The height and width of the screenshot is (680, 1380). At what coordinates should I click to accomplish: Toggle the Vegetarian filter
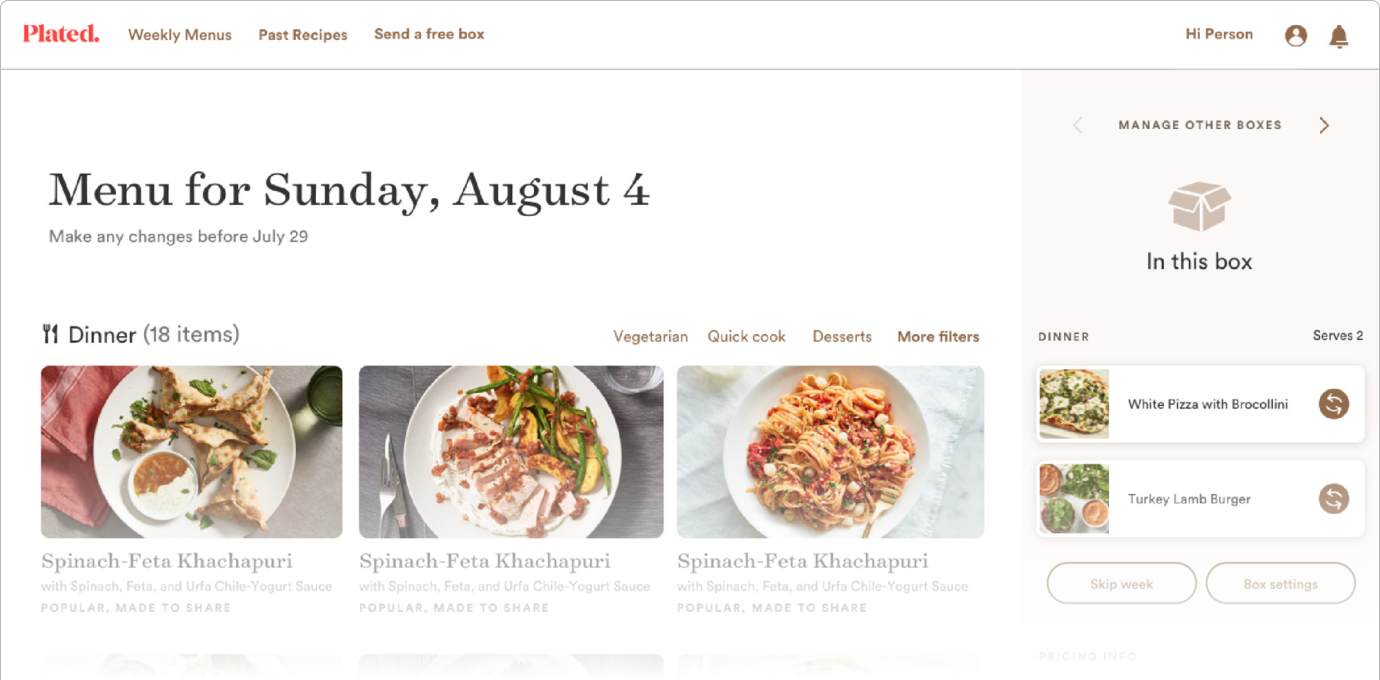[650, 337]
